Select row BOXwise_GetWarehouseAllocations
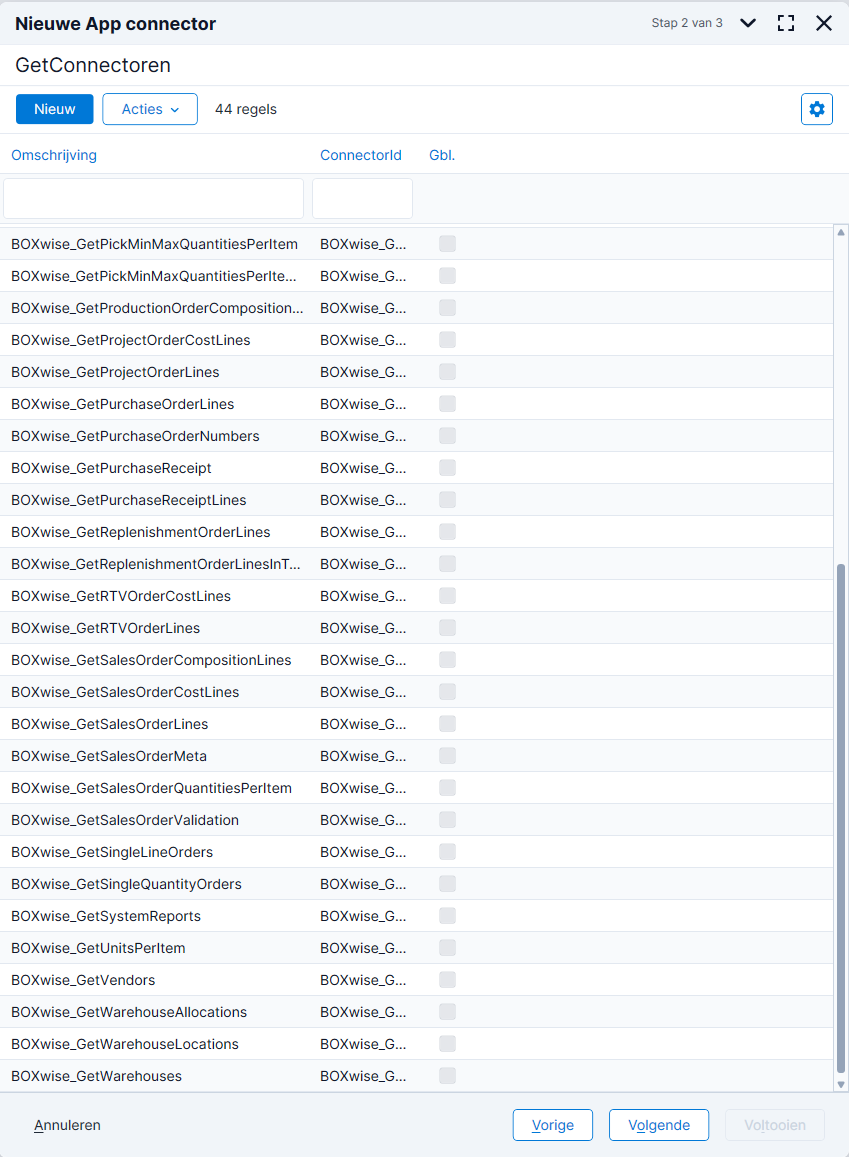 (416, 1012)
